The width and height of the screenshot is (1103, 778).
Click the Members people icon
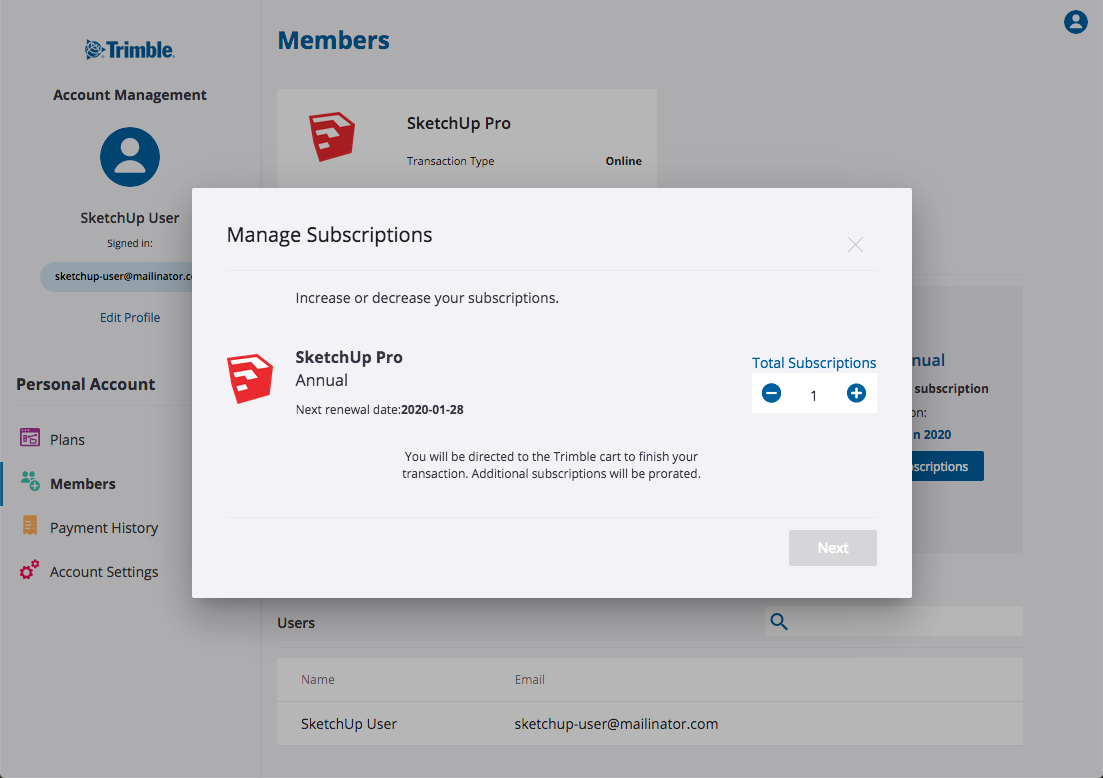pyautogui.click(x=30, y=481)
